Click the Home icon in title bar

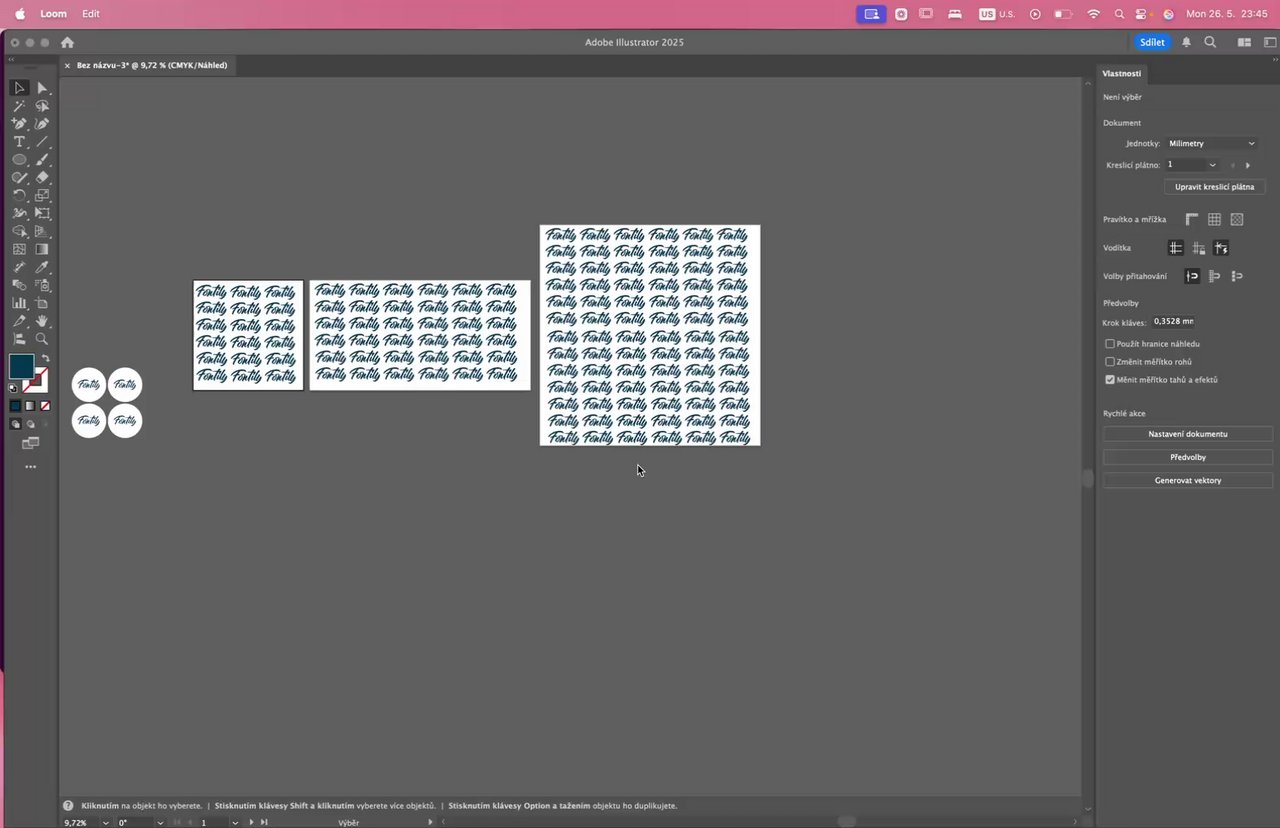click(x=67, y=43)
